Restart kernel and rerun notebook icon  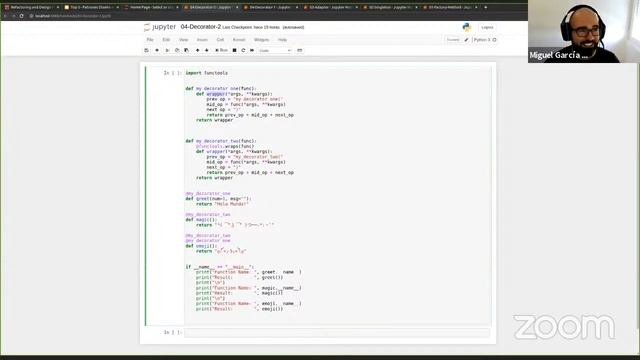(x=252, y=50)
